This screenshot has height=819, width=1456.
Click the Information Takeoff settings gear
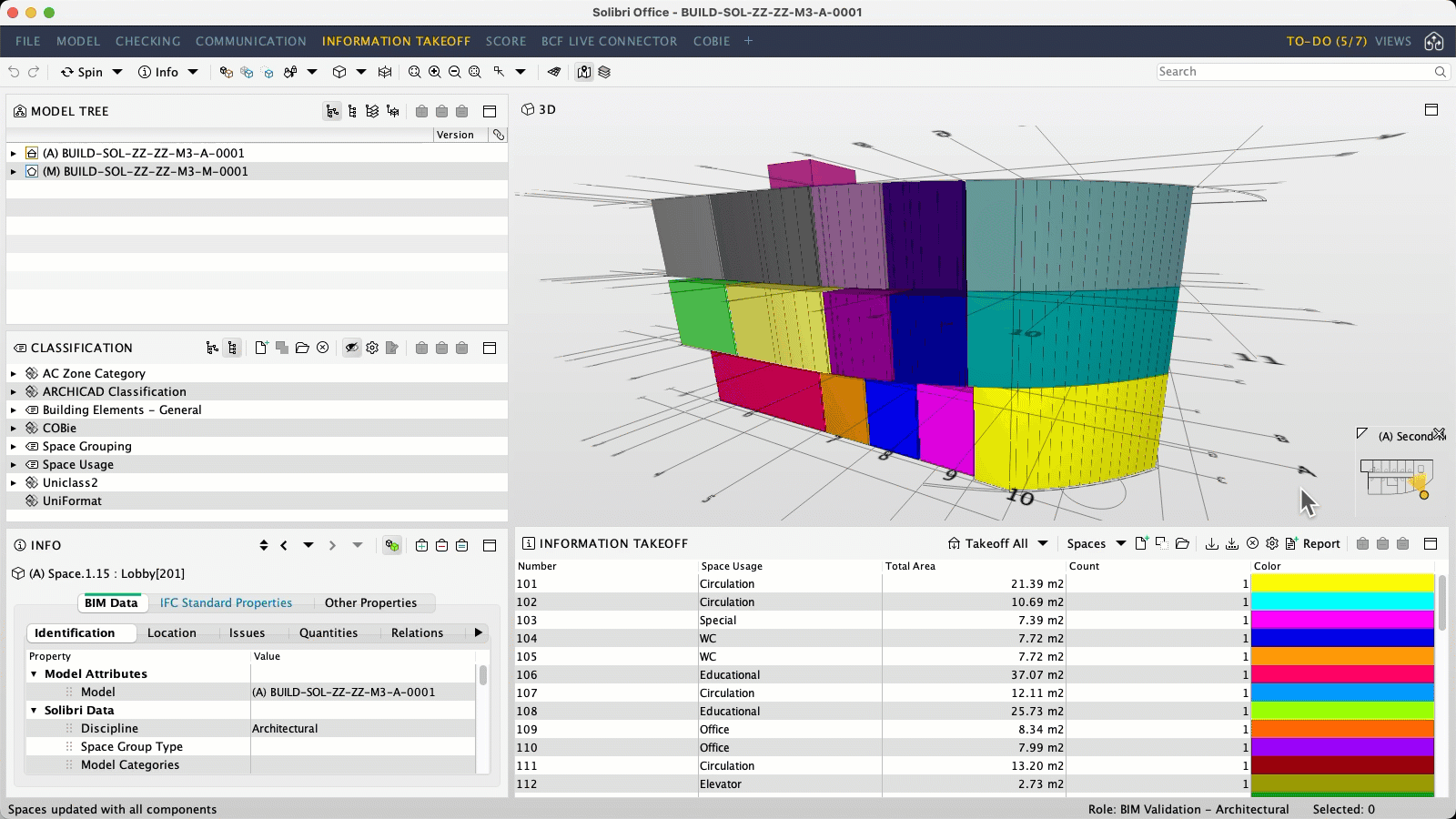tap(1272, 543)
